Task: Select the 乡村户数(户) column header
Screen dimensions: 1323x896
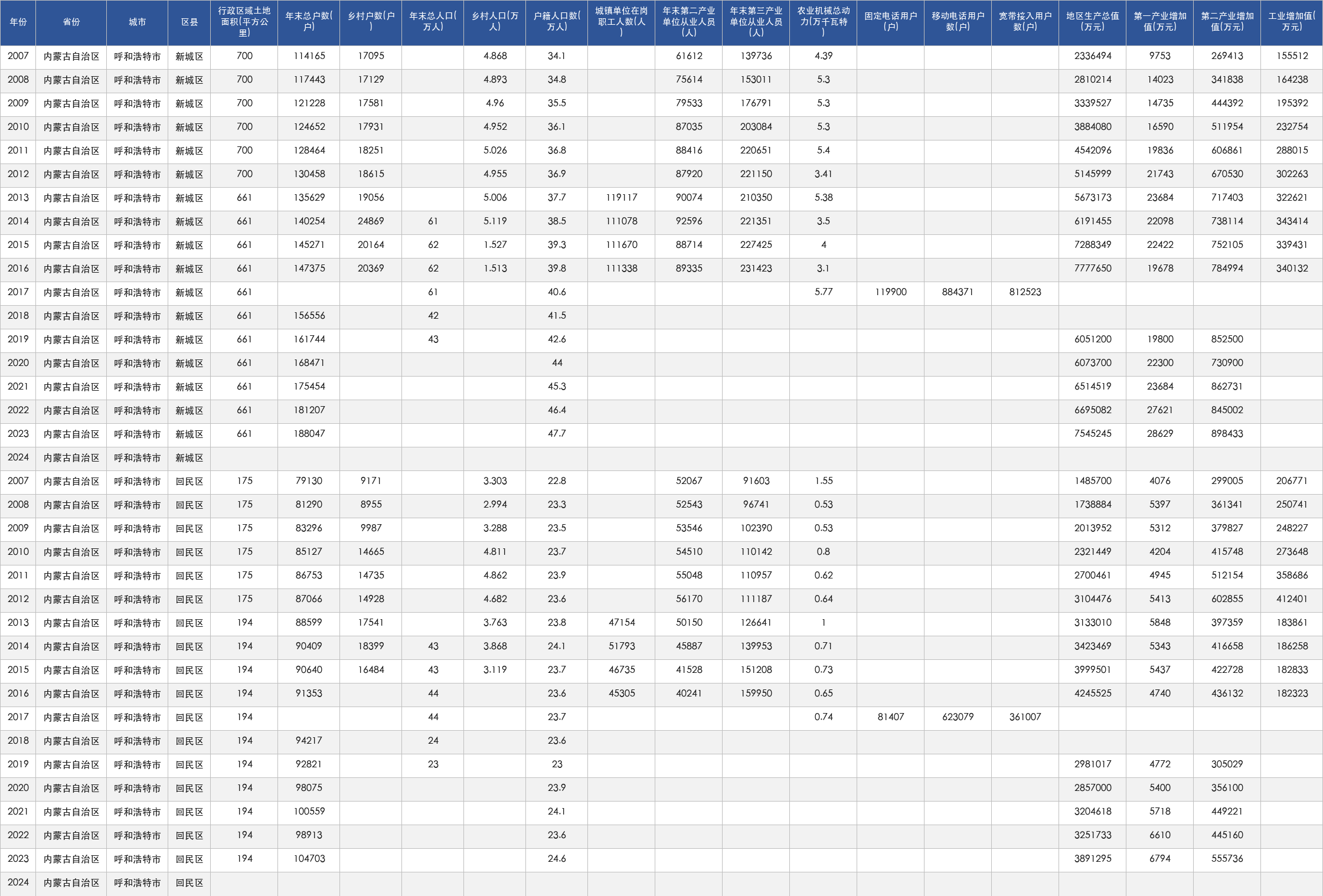Action: tap(371, 22)
